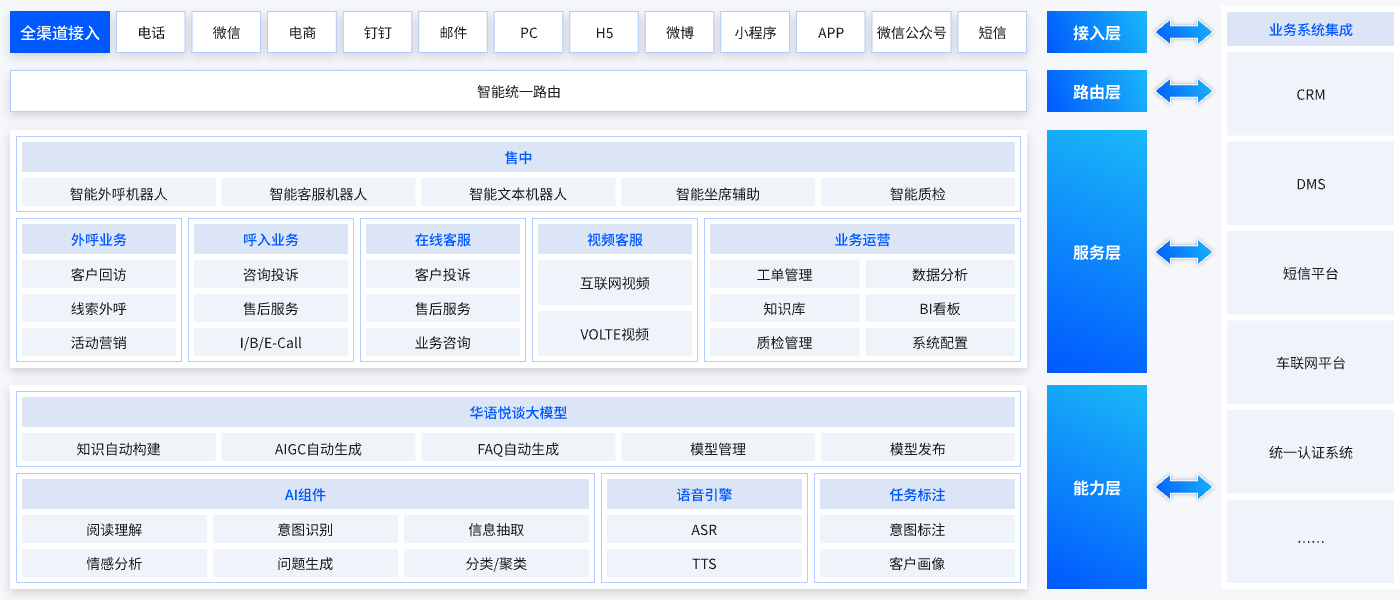1400x600 pixels.
Task: Click the 外呼业务 section header
Action: (99, 240)
